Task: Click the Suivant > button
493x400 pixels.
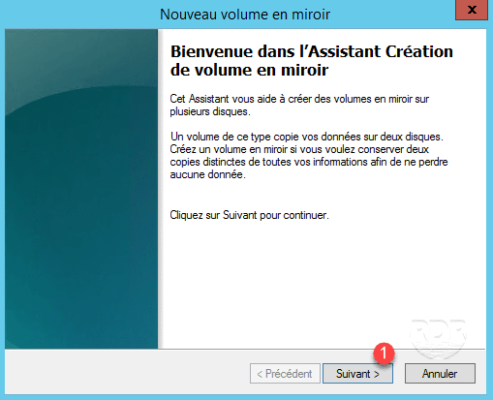Action: tap(358, 373)
